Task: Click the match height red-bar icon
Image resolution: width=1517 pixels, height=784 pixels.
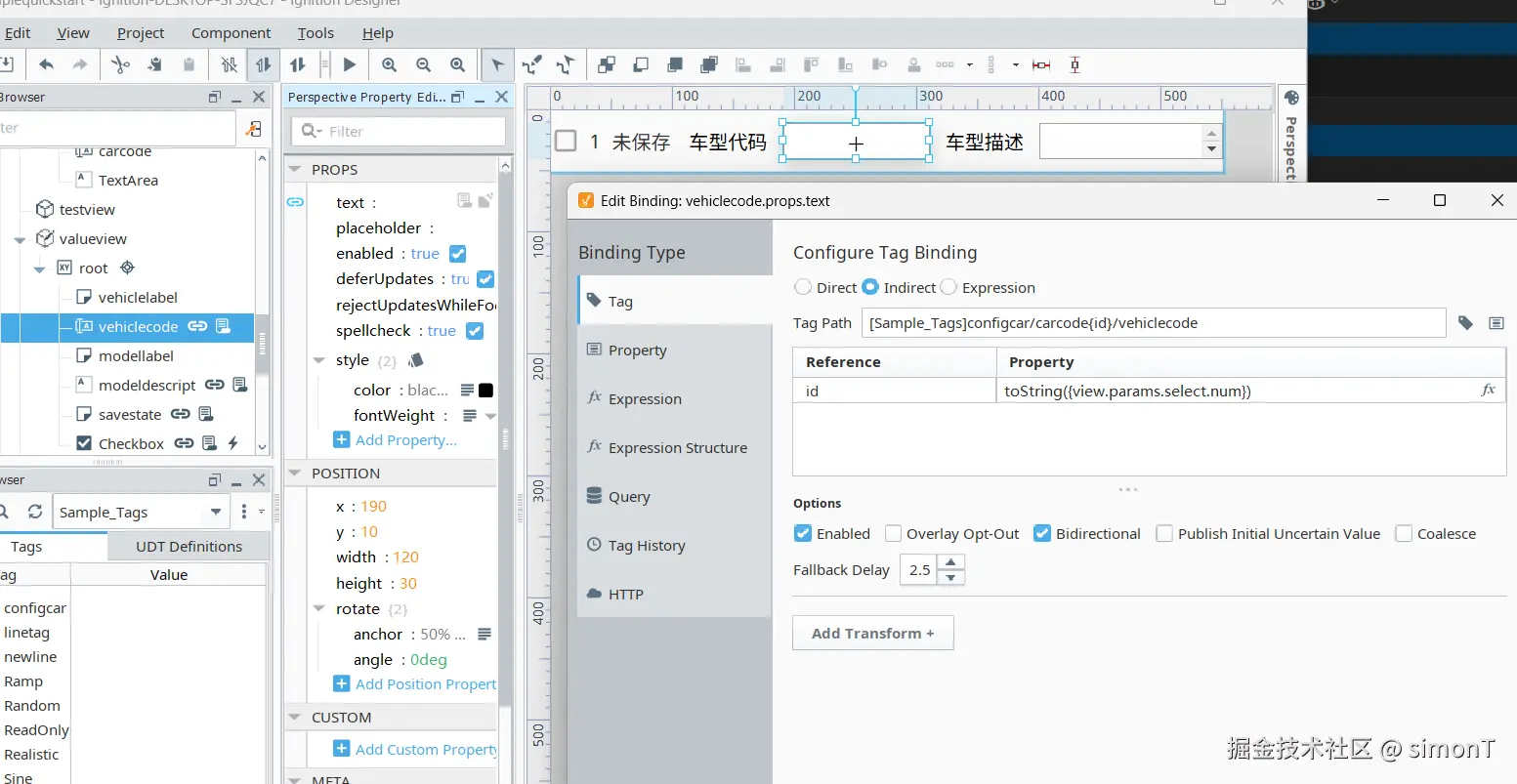Action: 1075,64
